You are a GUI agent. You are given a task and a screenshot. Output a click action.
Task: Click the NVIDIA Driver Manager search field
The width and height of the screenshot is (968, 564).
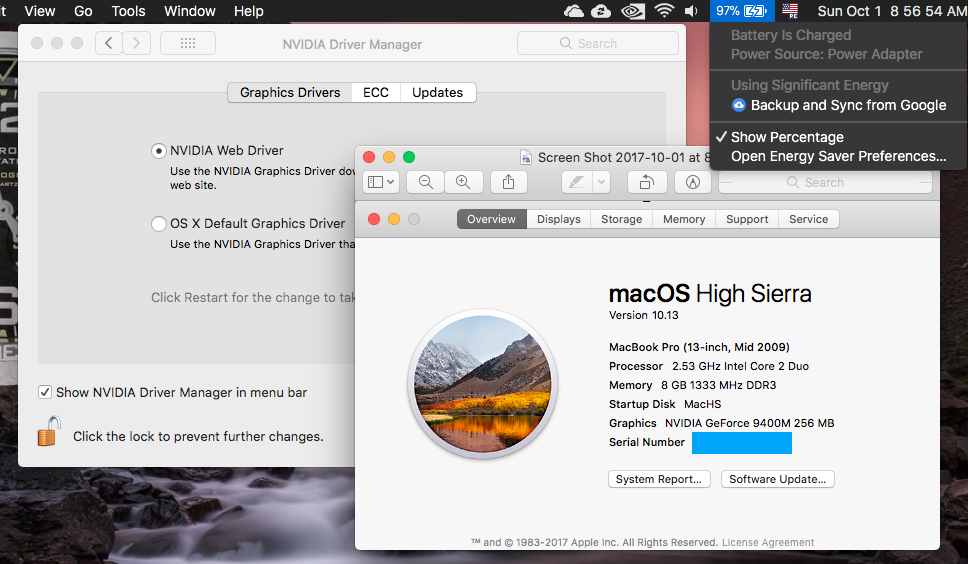[598, 43]
